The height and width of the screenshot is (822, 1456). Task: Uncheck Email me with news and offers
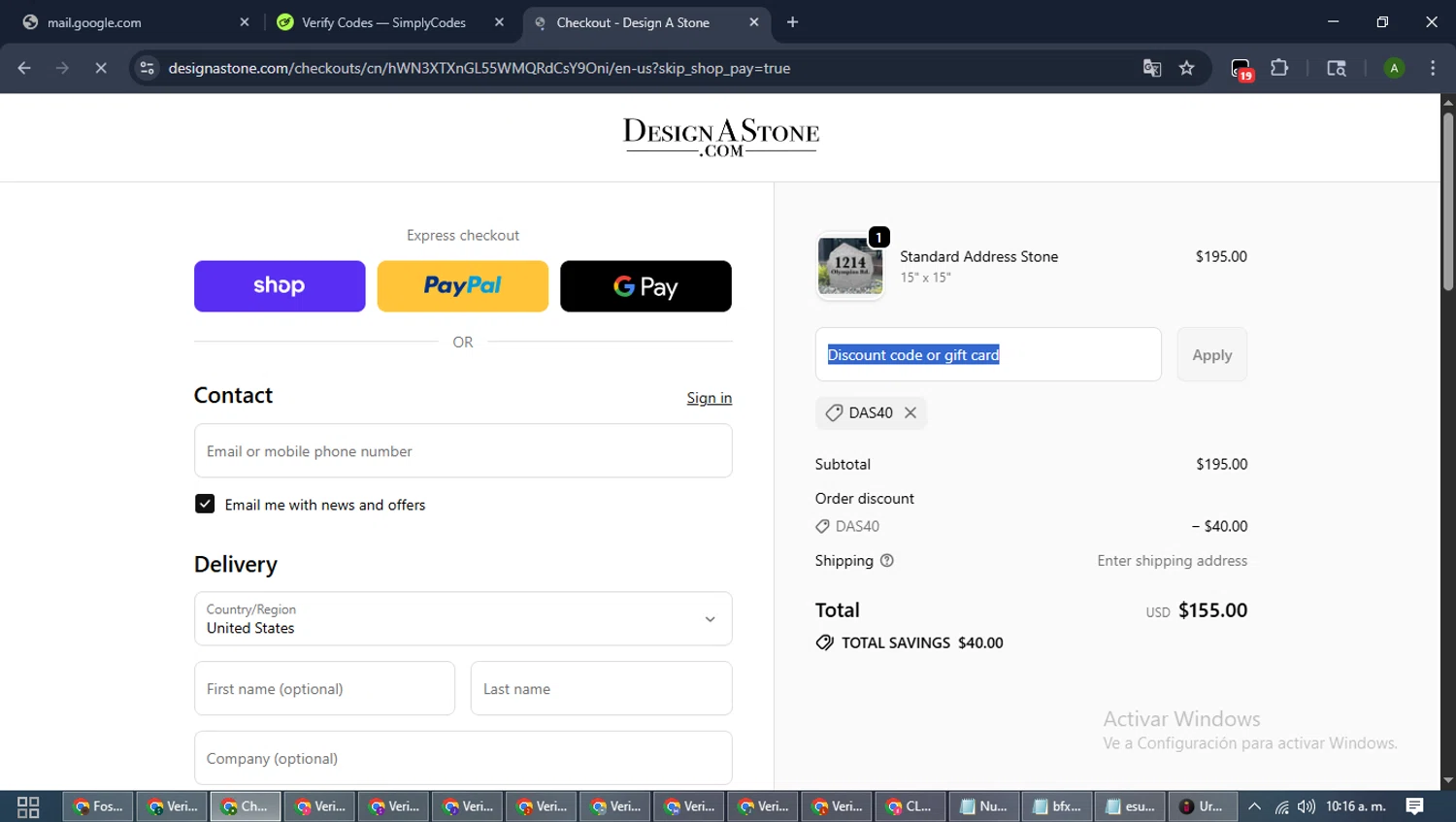205,504
